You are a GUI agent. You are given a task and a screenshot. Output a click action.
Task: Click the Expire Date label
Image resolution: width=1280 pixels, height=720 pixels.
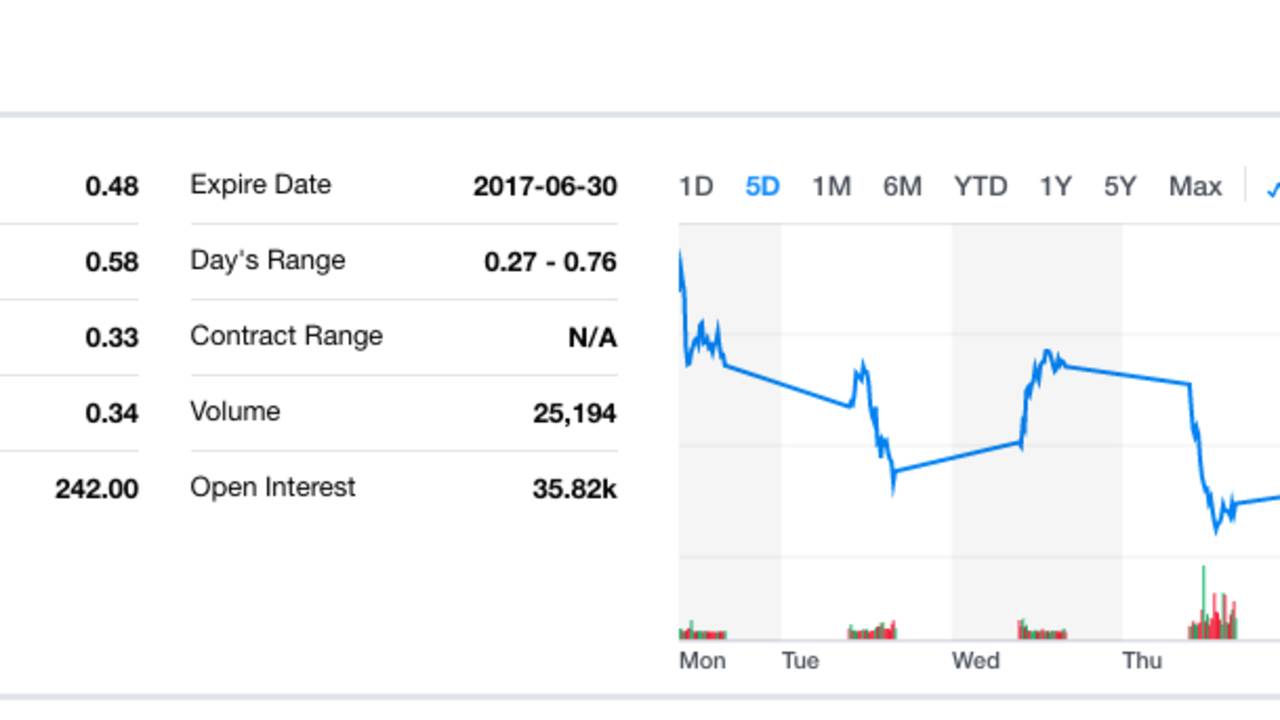tap(260, 185)
